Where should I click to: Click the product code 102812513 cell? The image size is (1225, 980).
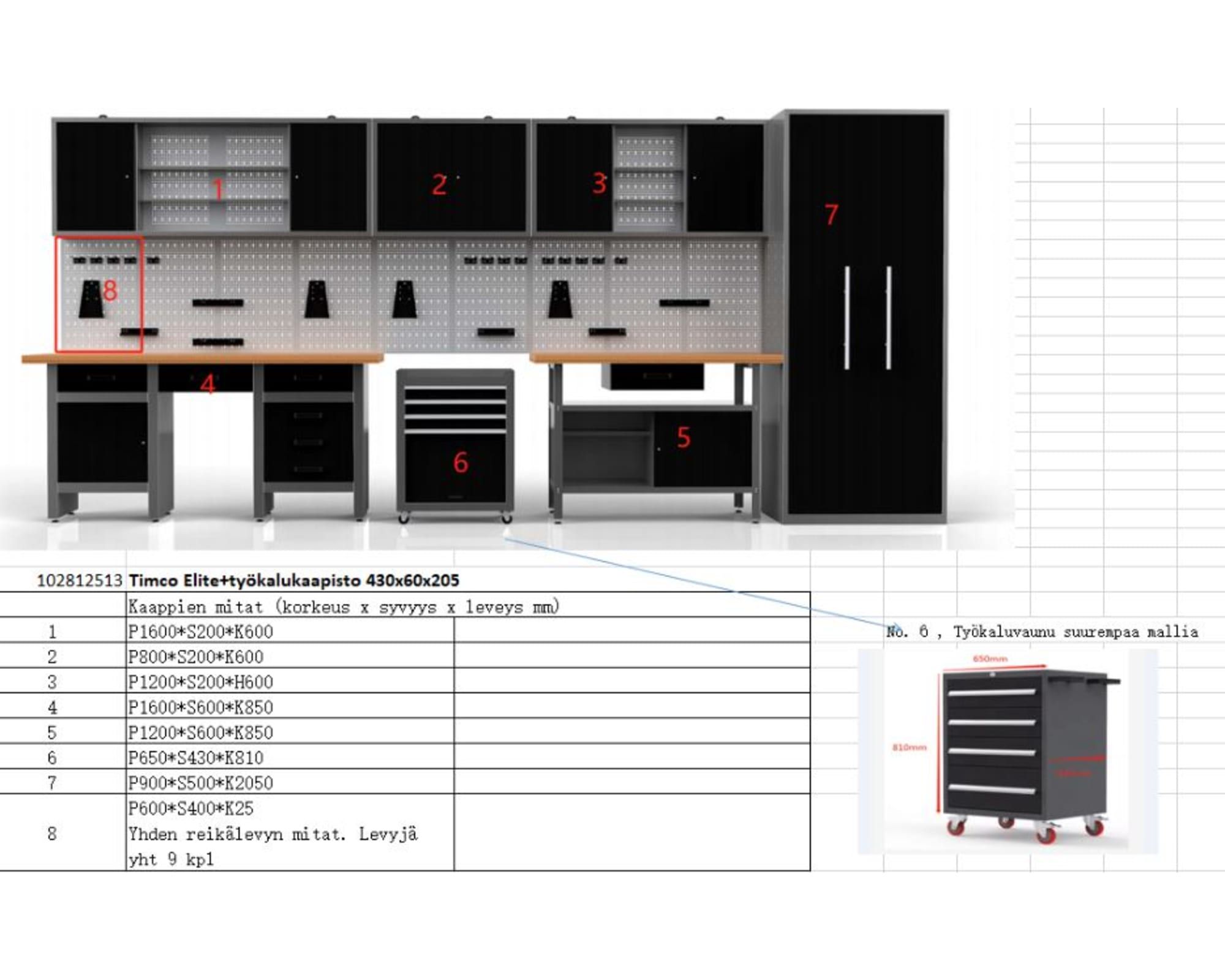click(80, 581)
